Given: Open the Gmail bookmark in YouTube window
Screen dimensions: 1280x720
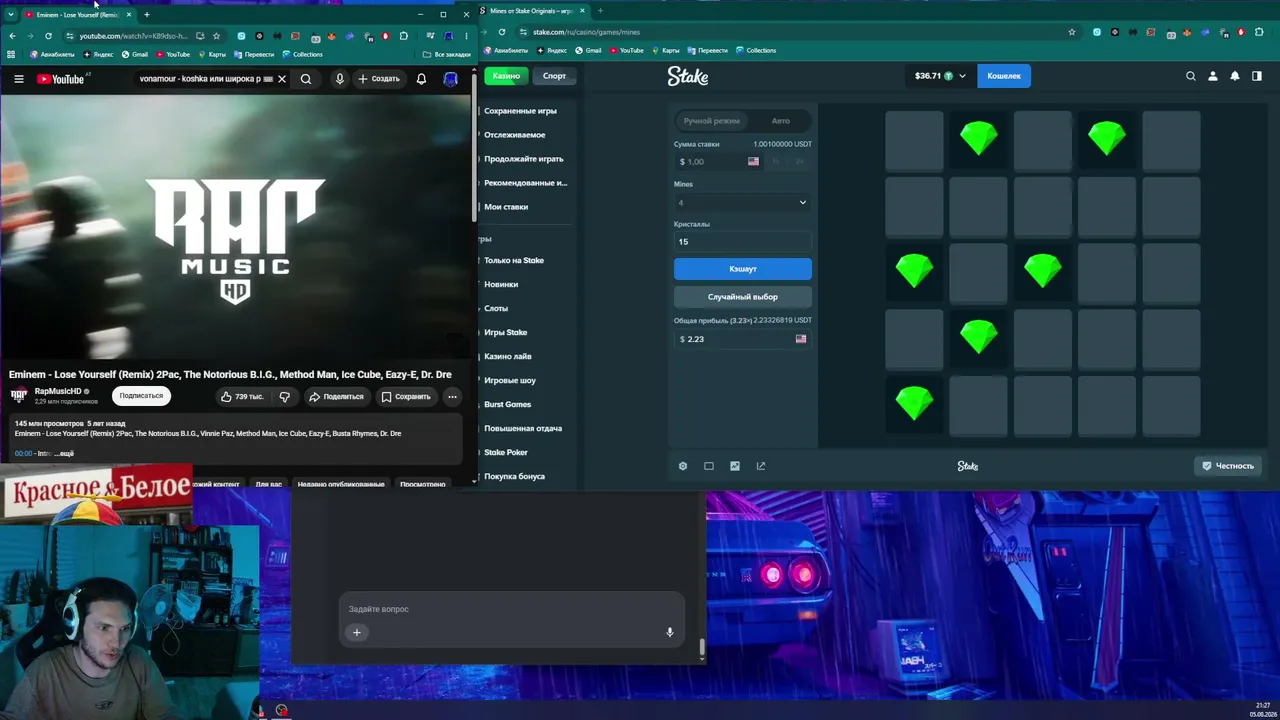Looking at the screenshot, I should point(134,54).
